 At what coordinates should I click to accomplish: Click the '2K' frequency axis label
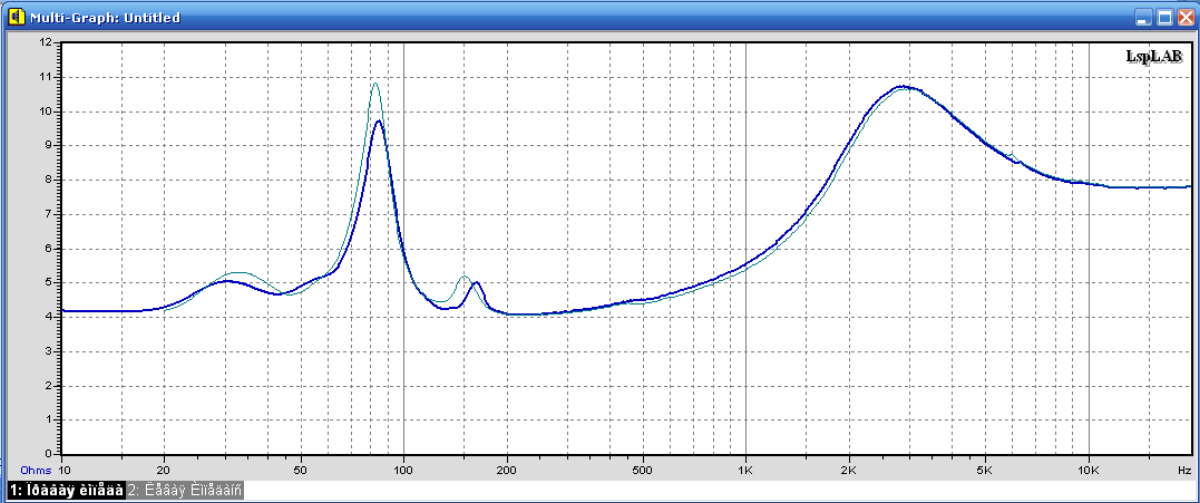click(849, 468)
